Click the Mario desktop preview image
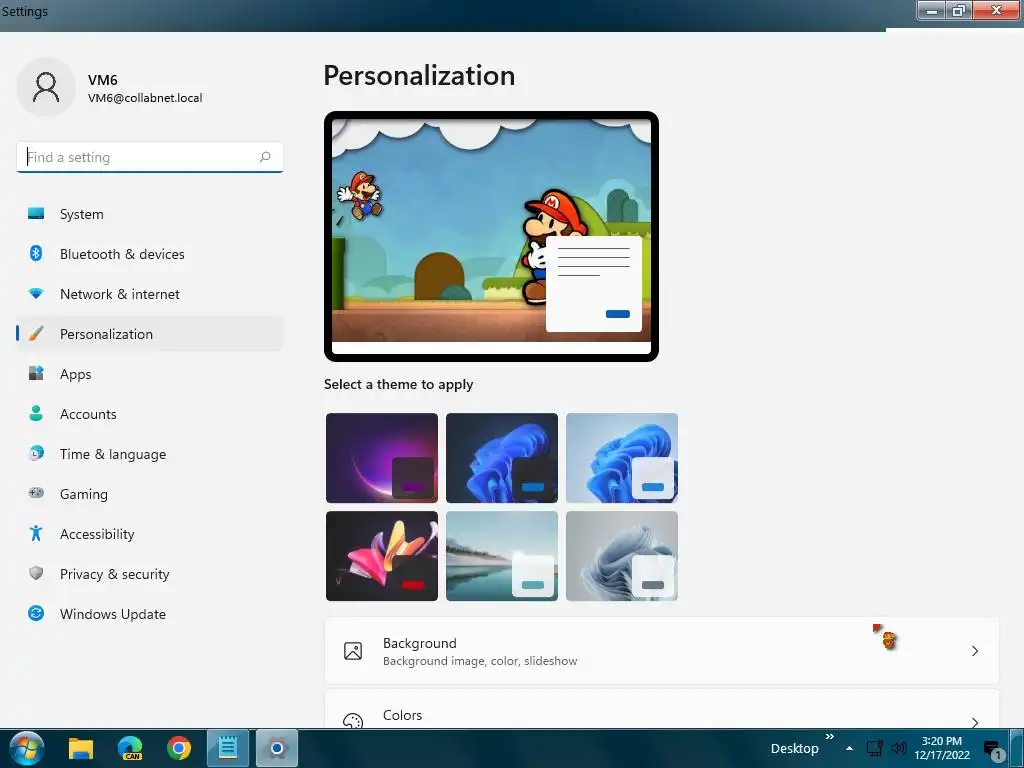The image size is (1024, 768). 491,236
